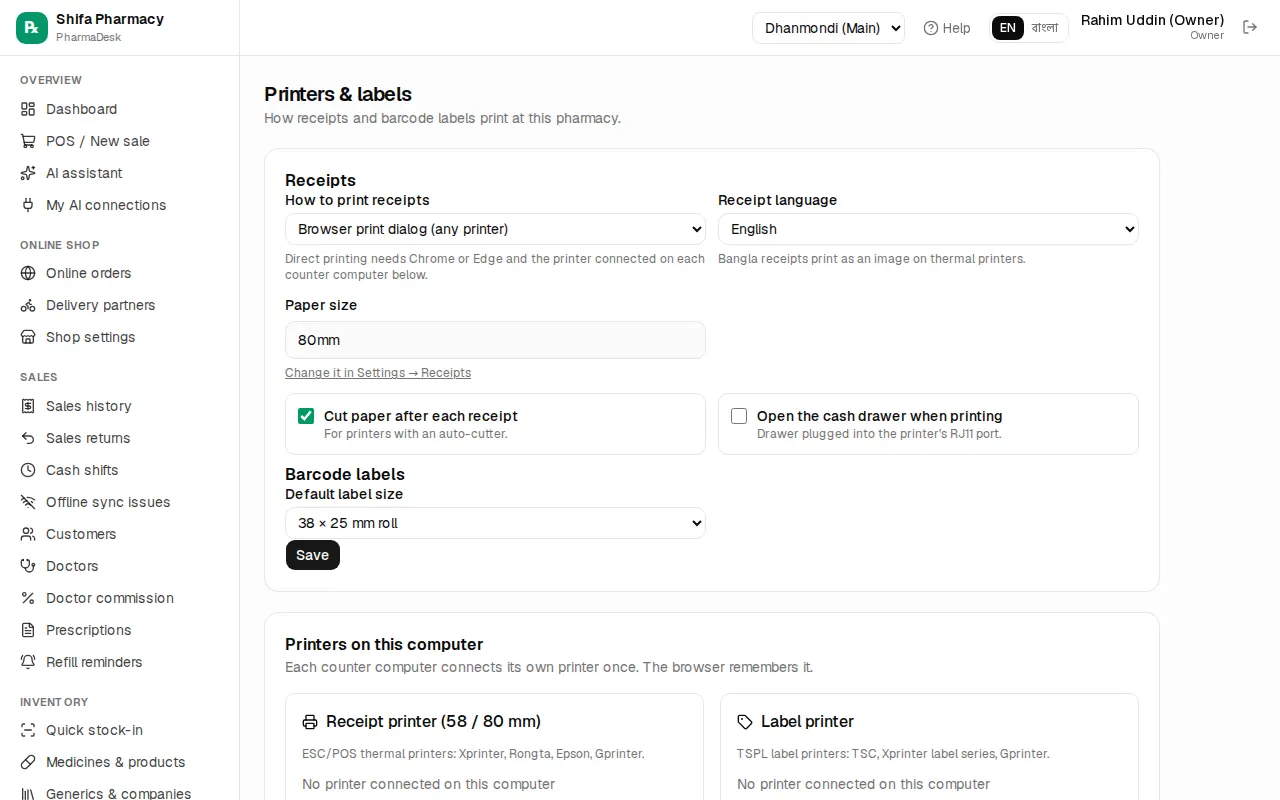
Task: Click the Dashboard grid icon
Action: pos(28,109)
